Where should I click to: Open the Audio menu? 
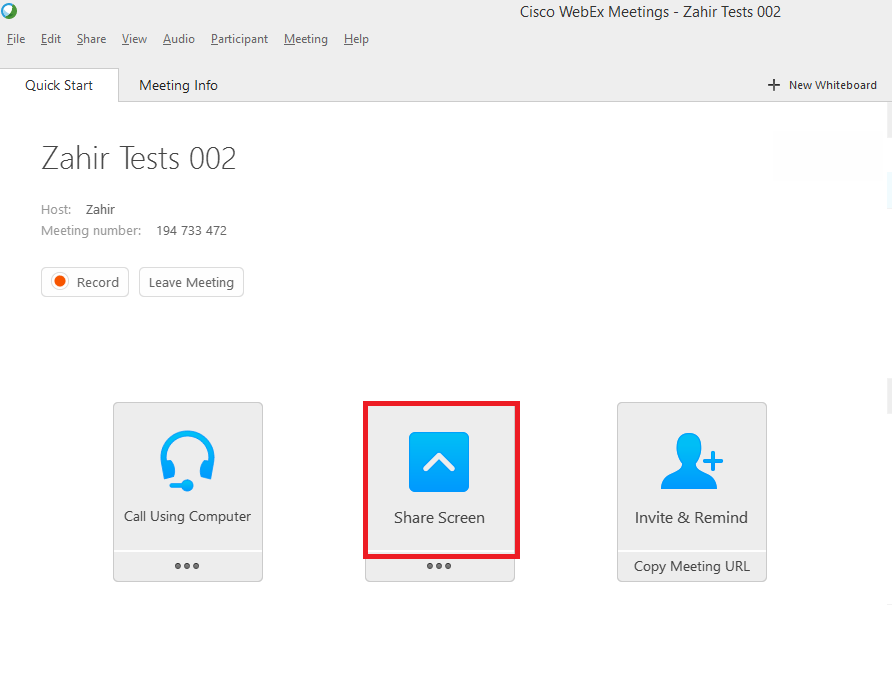click(179, 39)
